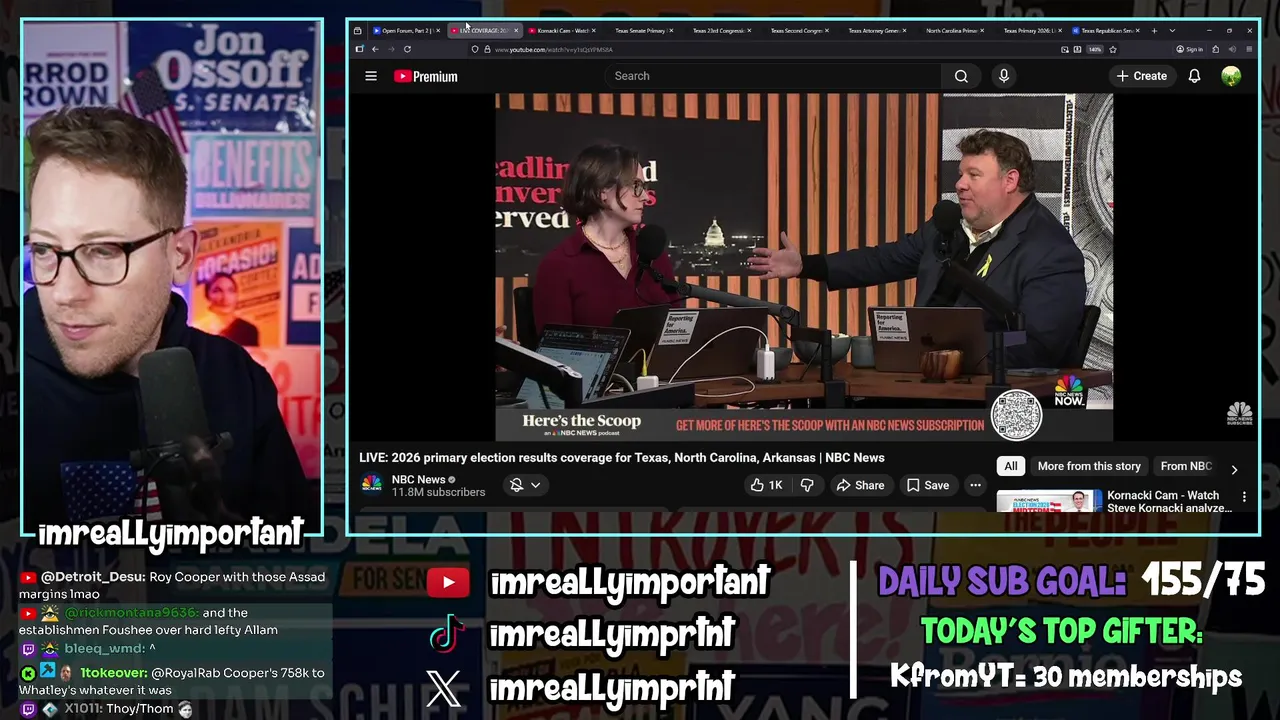
Task: Switch to North Carolina Primary tab
Action: (953, 31)
